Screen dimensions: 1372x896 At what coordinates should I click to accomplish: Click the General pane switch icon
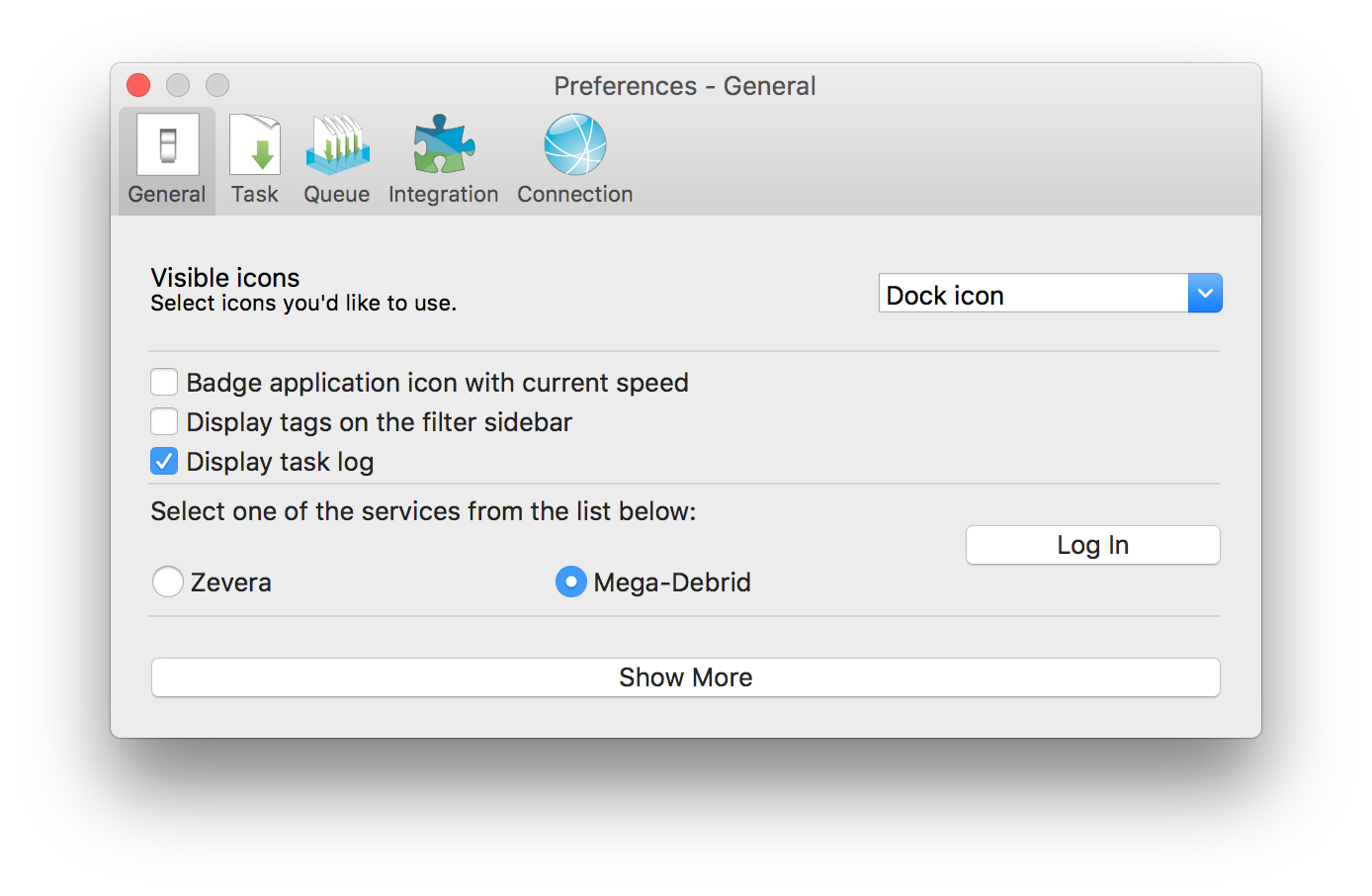(166, 143)
